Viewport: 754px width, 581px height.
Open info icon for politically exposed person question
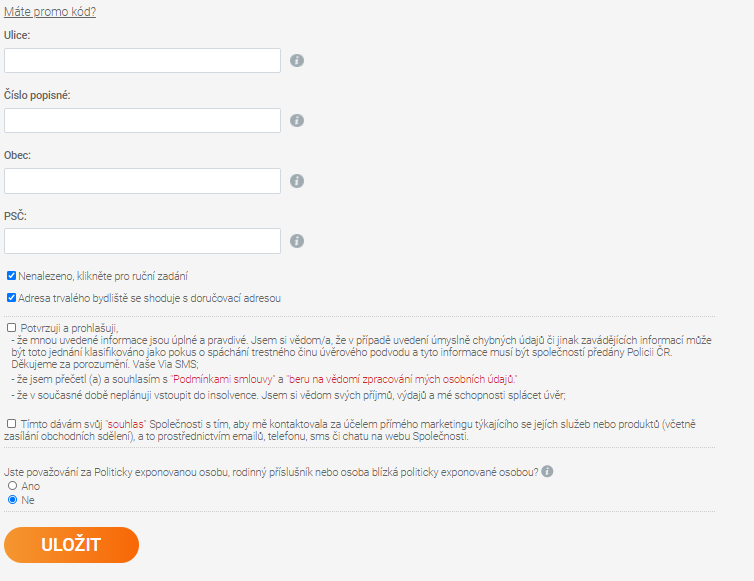tap(547, 471)
